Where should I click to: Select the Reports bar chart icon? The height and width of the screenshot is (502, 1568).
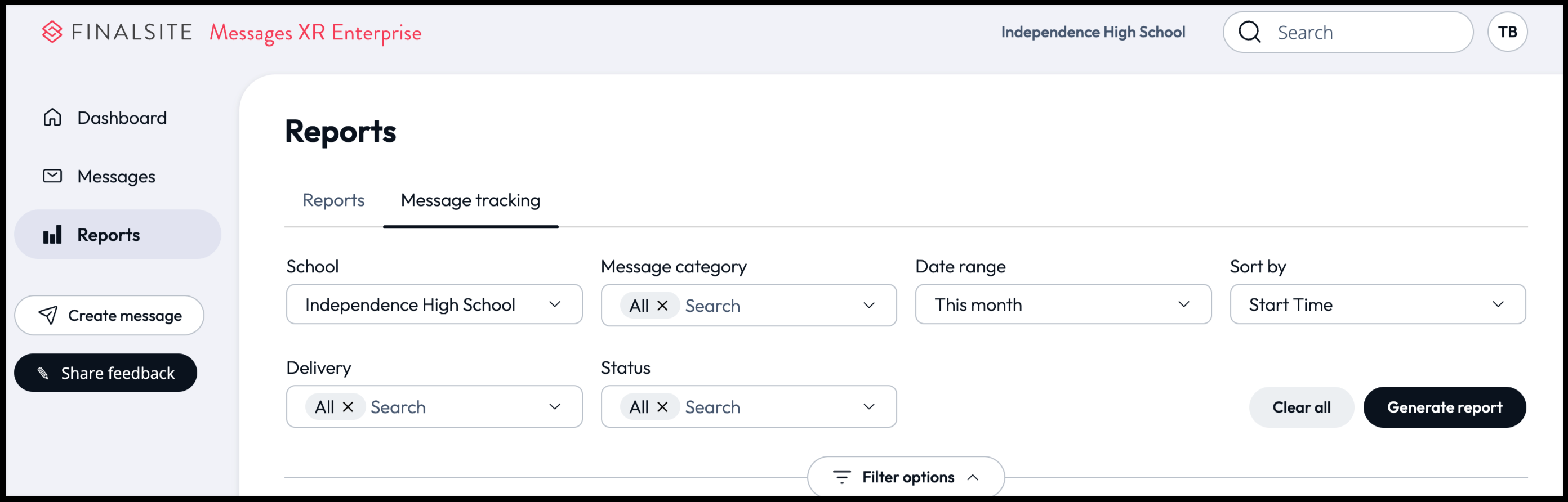tap(53, 234)
